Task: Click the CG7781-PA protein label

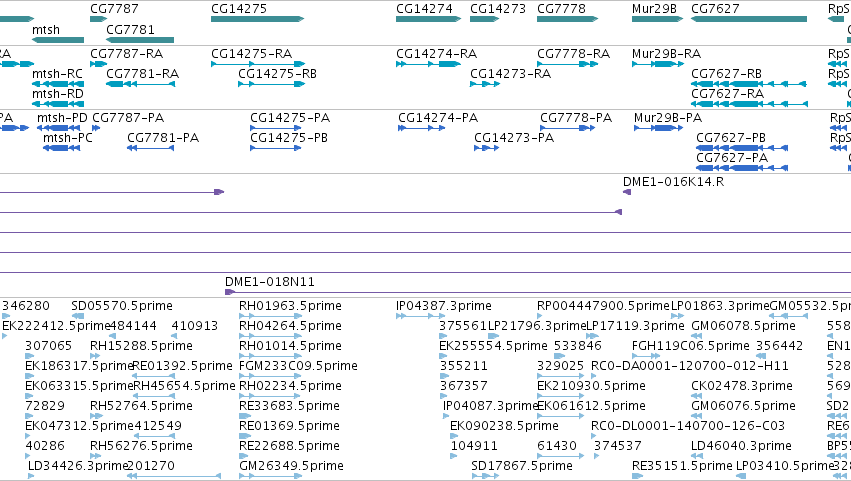Action: tap(163, 138)
